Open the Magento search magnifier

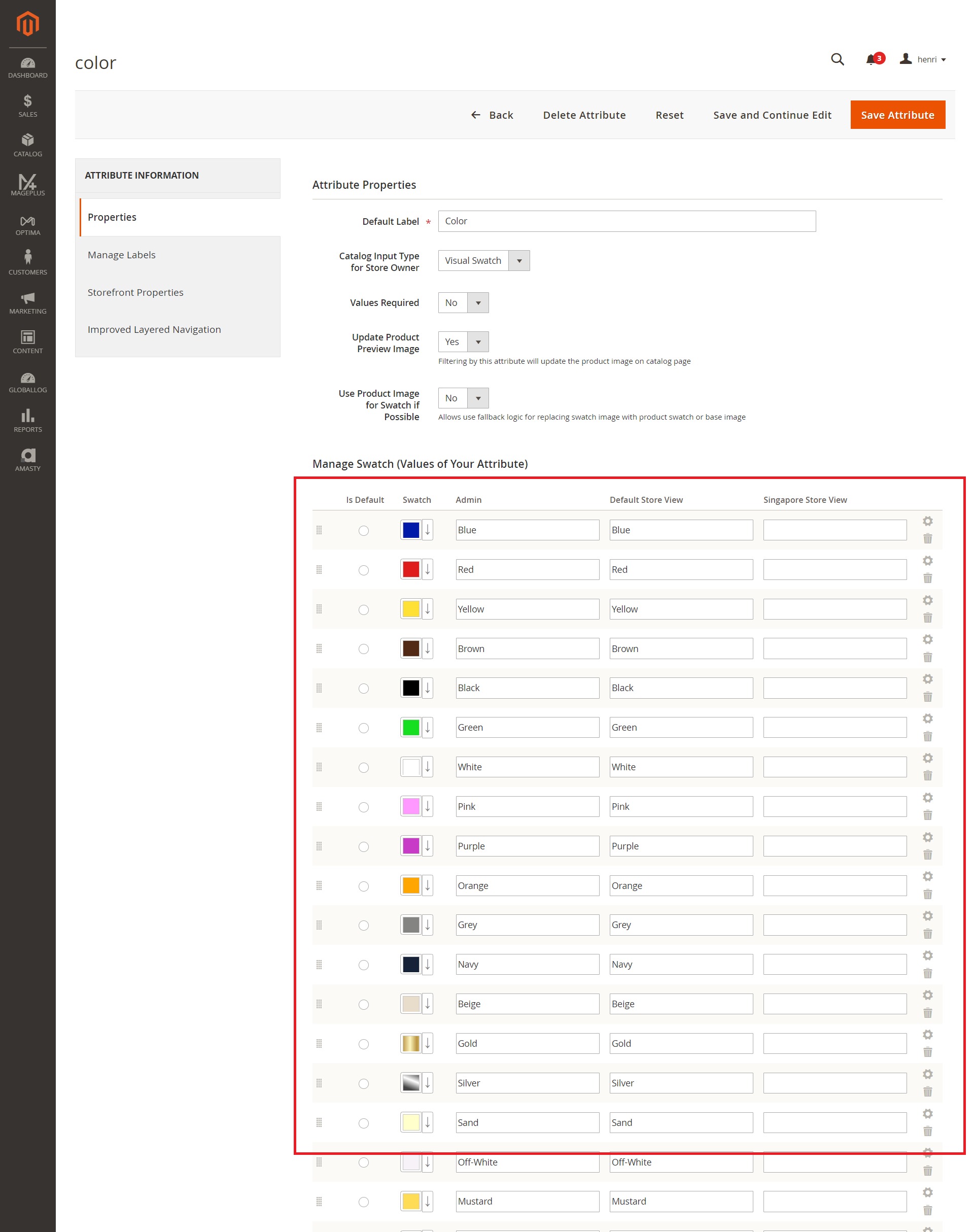tap(837, 59)
